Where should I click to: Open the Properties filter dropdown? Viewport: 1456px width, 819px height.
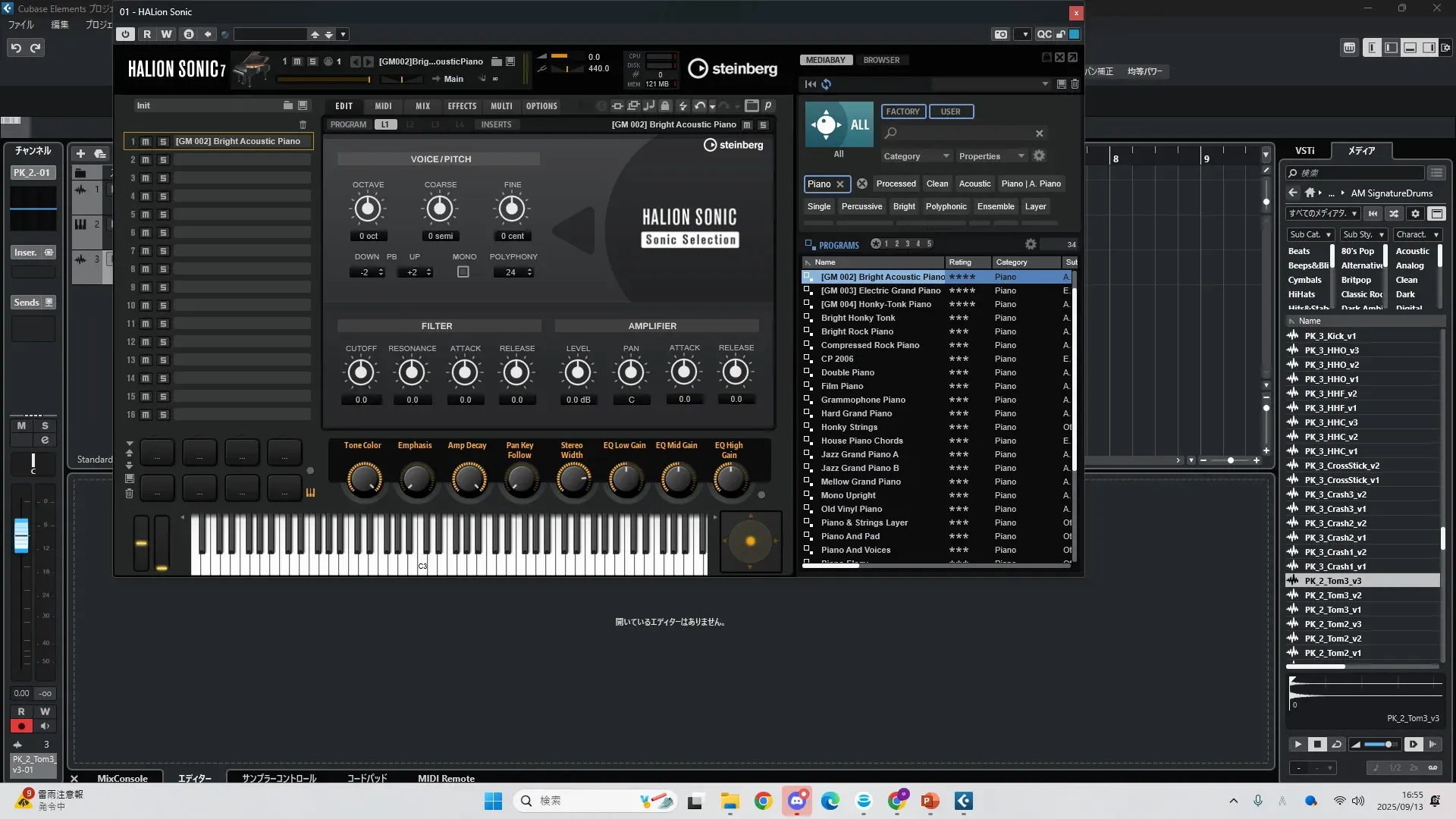tap(991, 156)
